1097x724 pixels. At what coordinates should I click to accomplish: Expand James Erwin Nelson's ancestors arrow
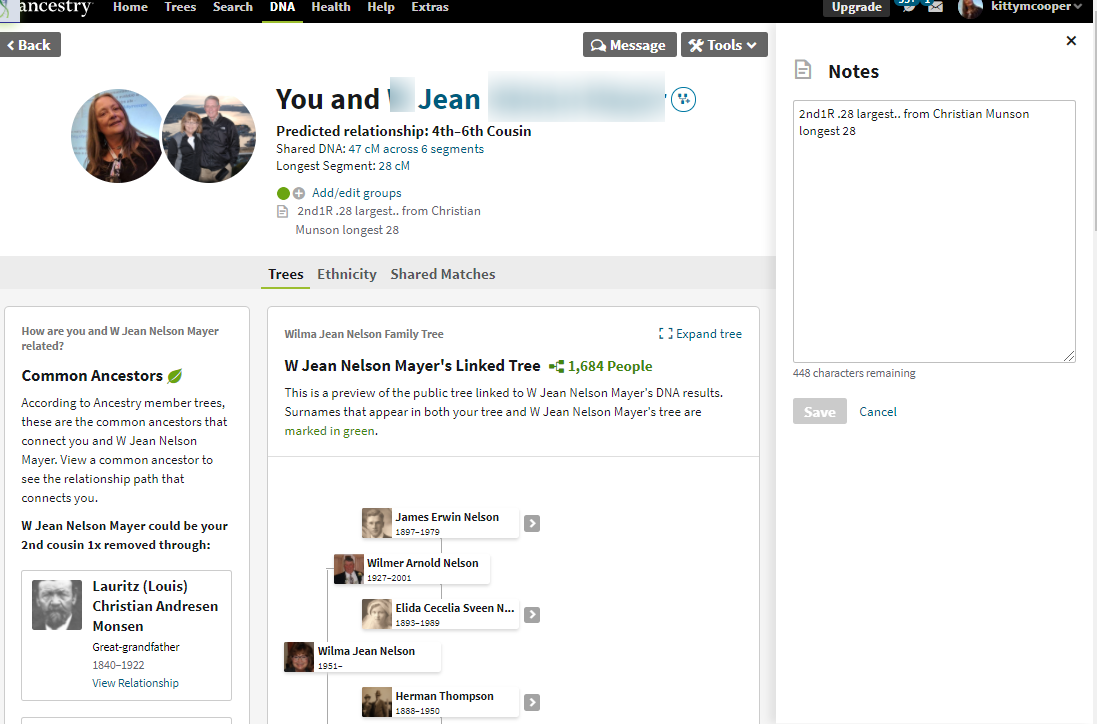532,523
